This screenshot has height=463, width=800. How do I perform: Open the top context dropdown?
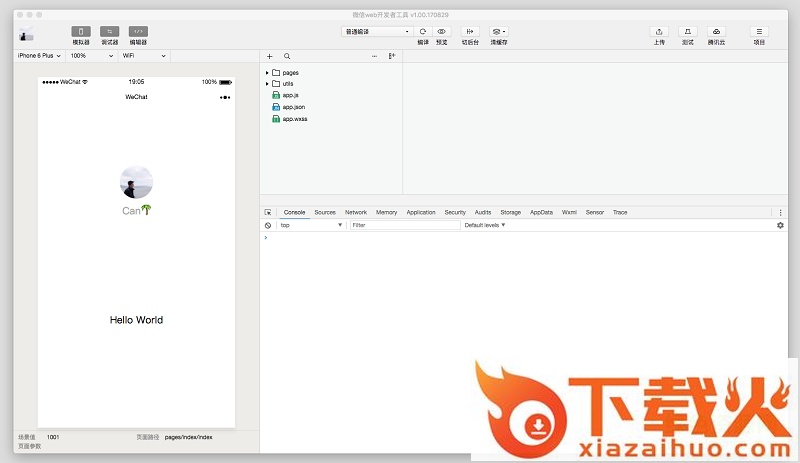311,225
